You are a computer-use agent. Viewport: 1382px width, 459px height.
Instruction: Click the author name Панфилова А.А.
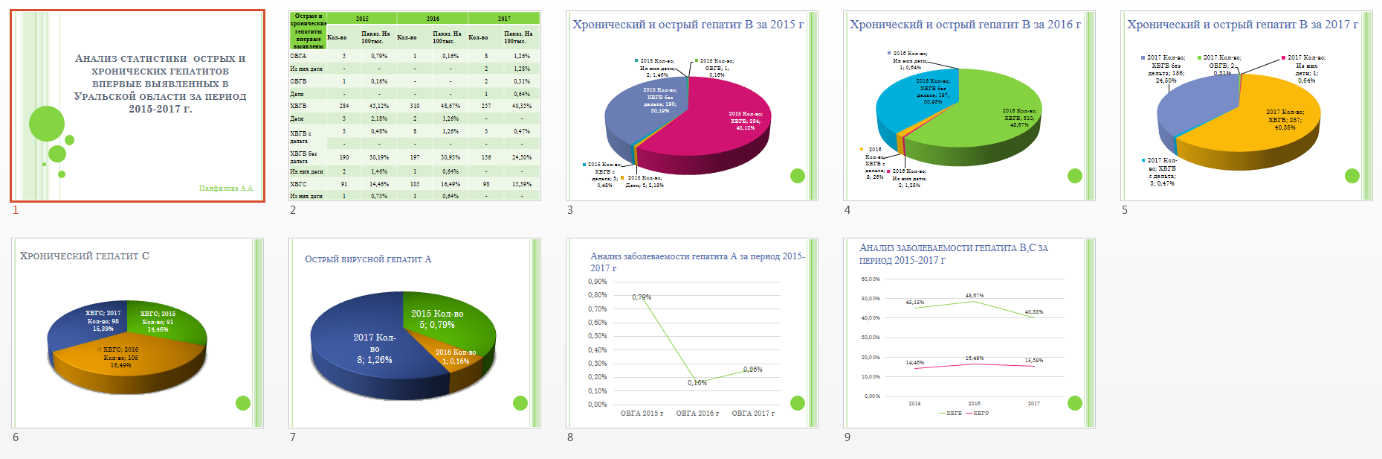[227, 187]
